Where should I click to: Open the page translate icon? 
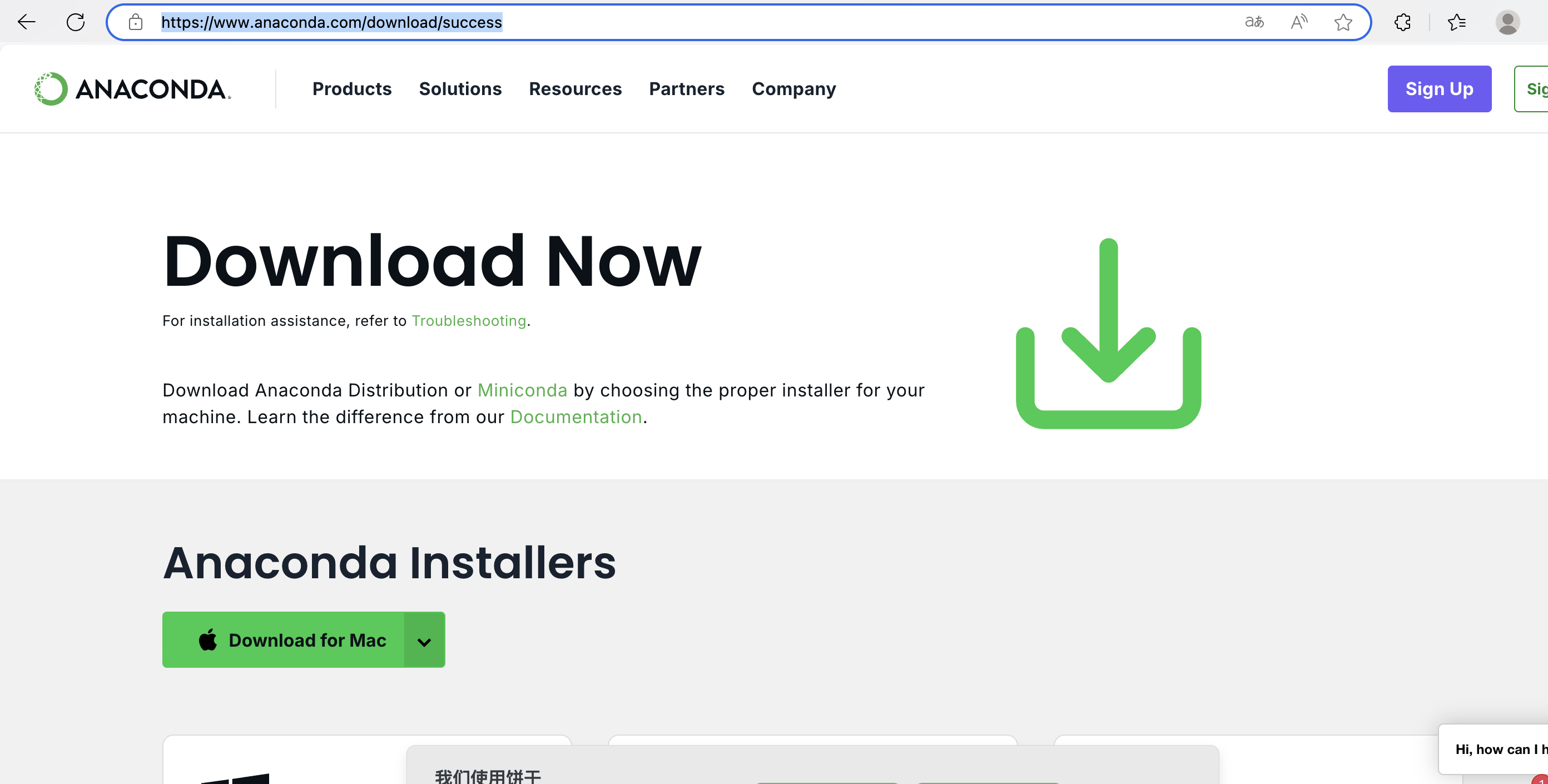click(1254, 22)
